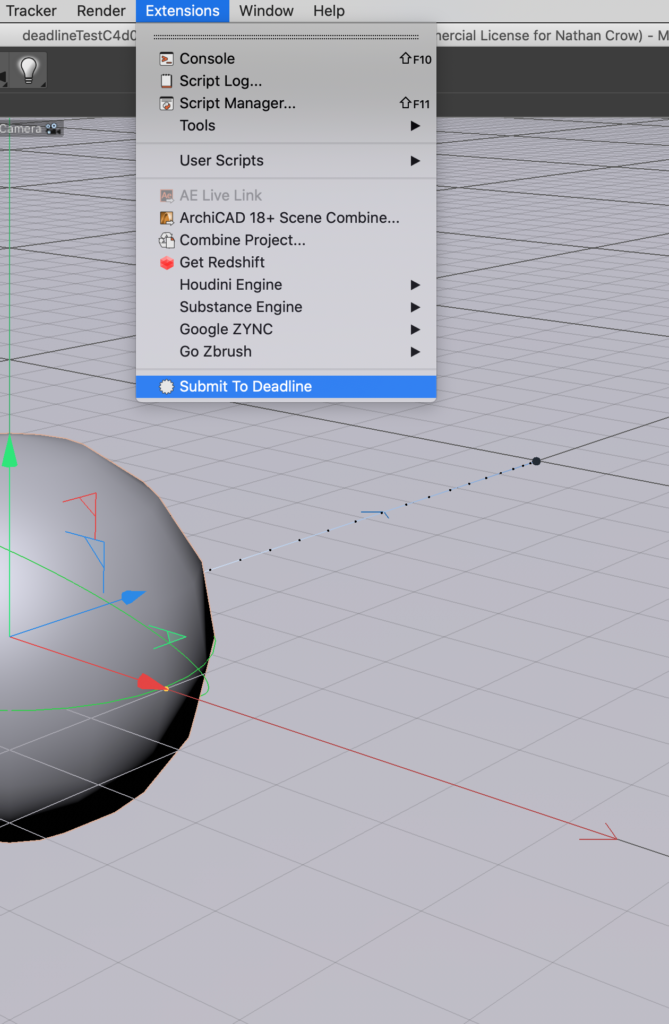Expand the Tools submenu

[x=286, y=125]
